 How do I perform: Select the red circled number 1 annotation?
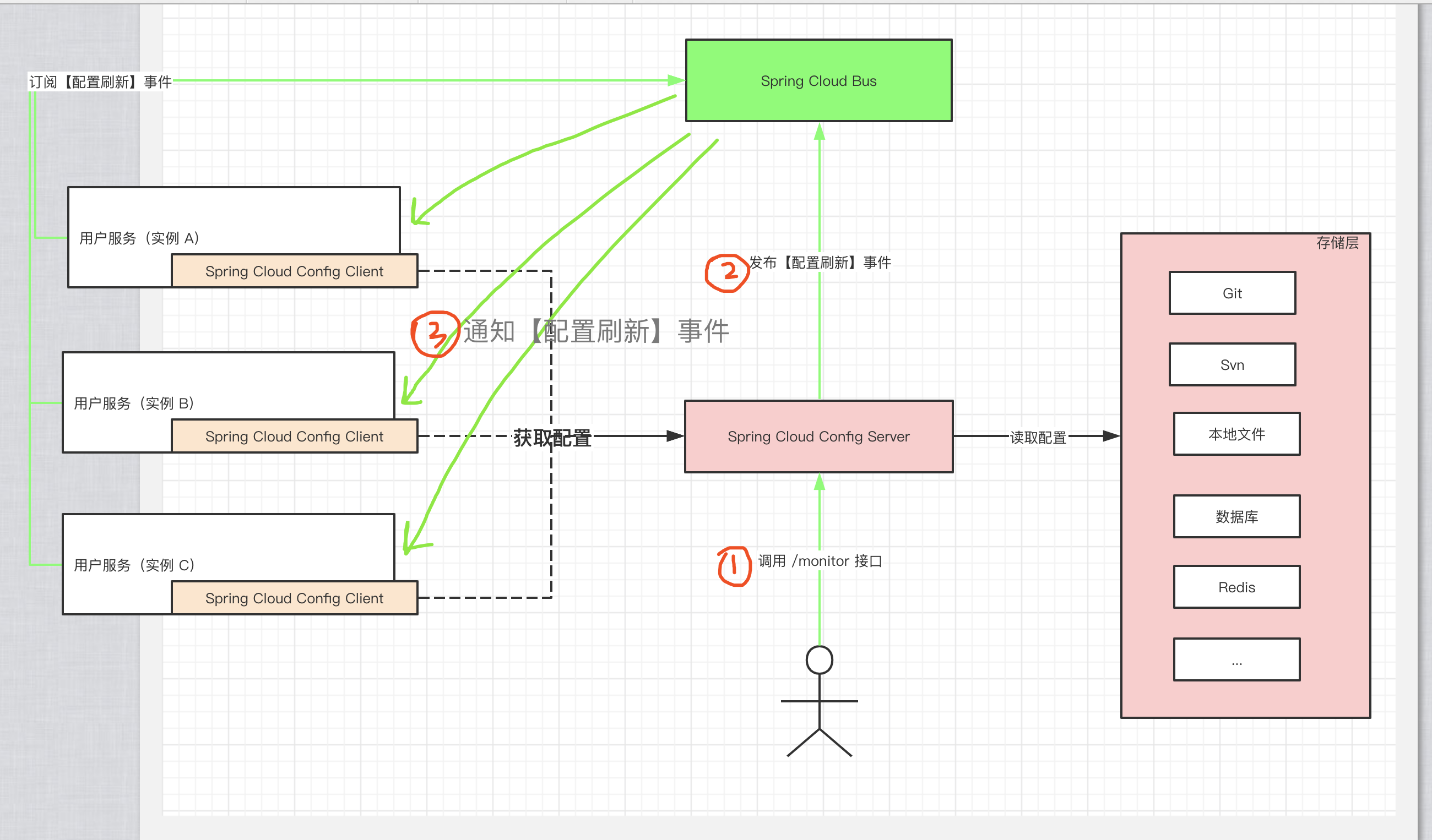coord(734,567)
